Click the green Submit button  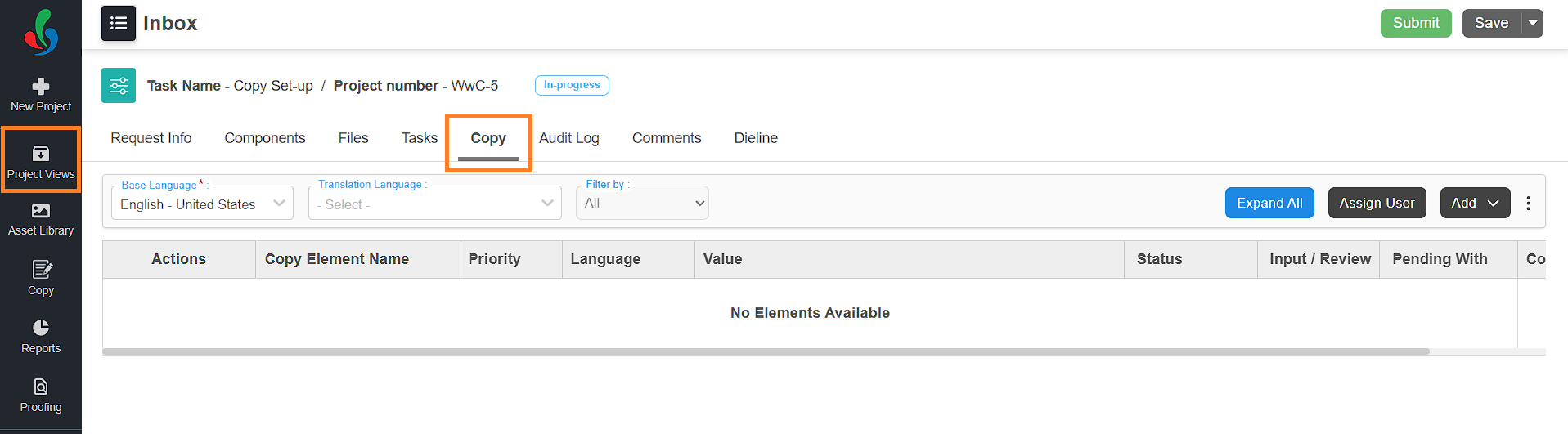coord(1416,23)
